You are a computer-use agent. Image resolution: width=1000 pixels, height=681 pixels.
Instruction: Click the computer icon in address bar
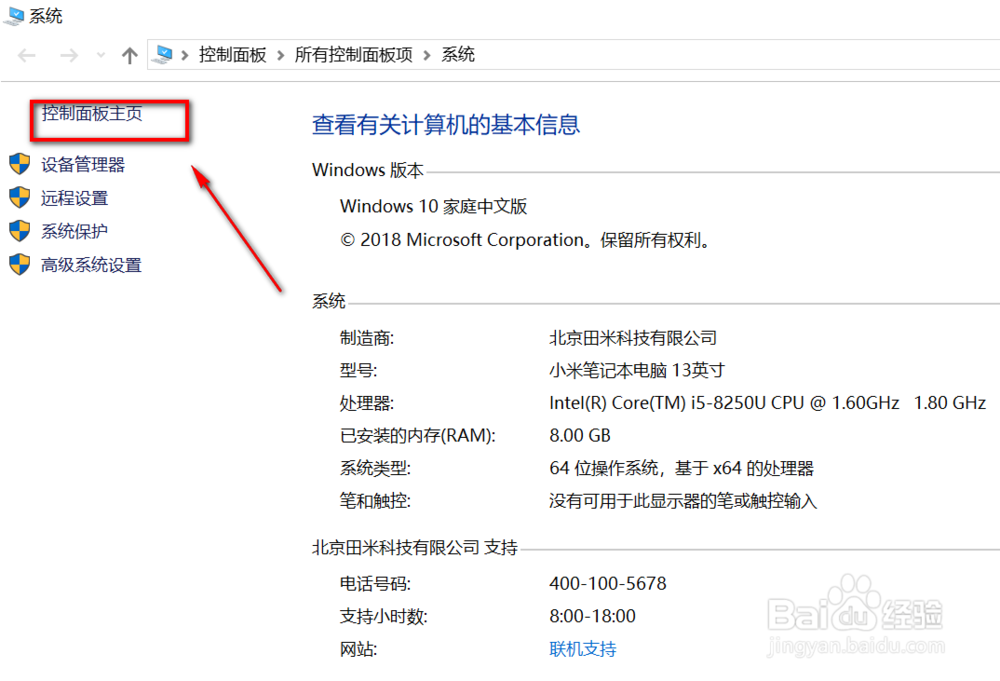(x=163, y=55)
